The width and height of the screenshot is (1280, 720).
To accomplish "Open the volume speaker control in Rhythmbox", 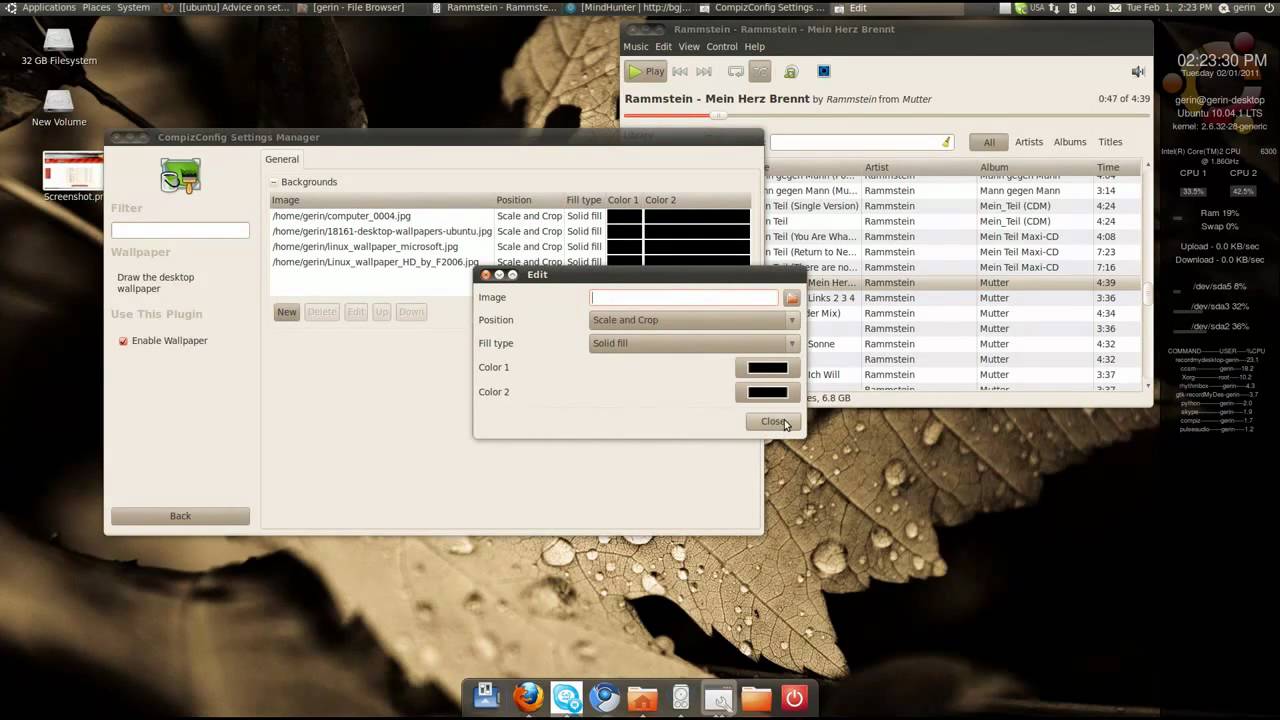I will [1137, 72].
